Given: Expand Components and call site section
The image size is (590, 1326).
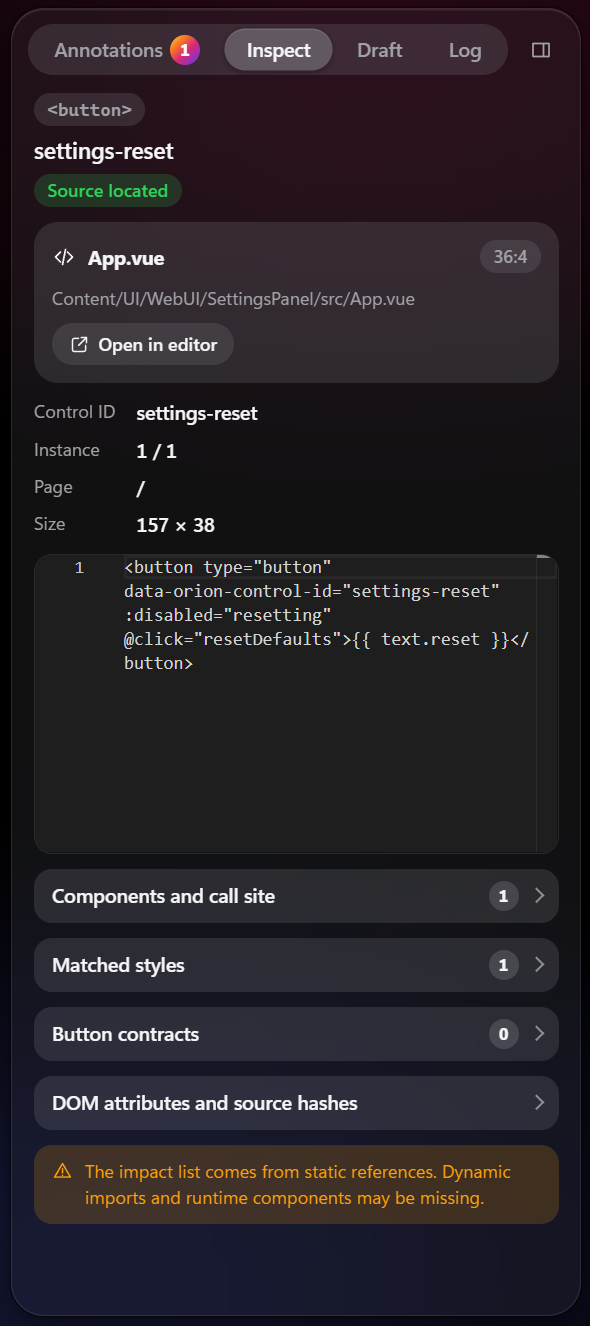Looking at the screenshot, I should coord(296,896).
